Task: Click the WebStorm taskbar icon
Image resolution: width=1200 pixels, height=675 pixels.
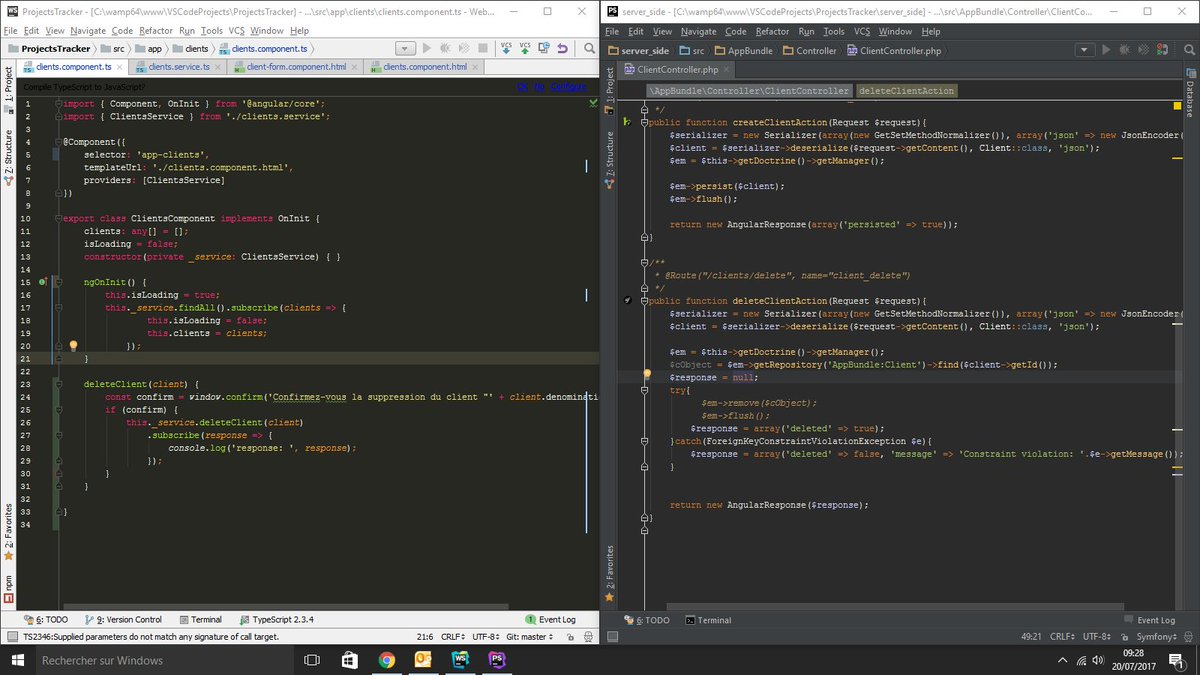Action: (460, 660)
